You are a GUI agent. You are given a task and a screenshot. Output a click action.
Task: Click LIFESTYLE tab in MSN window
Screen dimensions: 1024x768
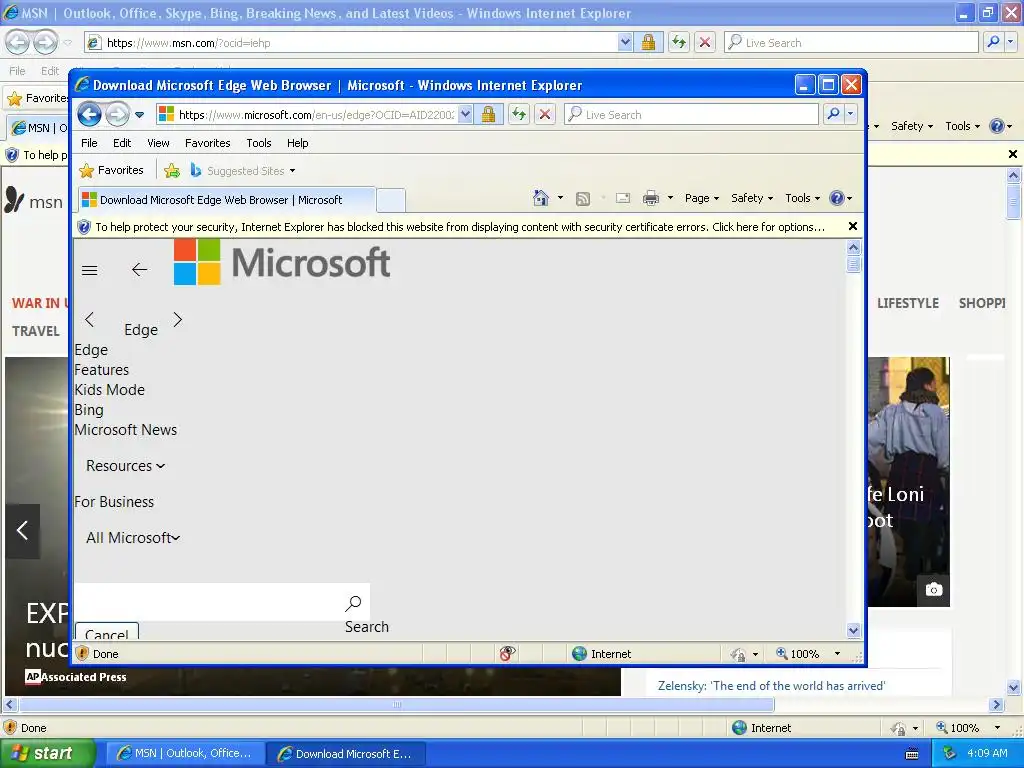(x=908, y=303)
